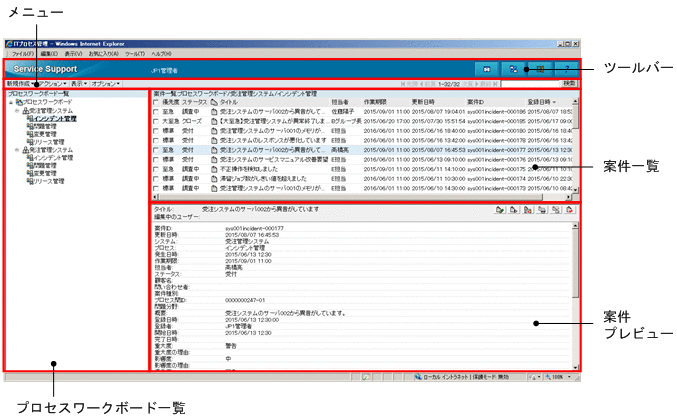Viewport: 677px width, 420px height.
Task: Click the ローカル イントラネット zone status bar icon
Action: 418,377
